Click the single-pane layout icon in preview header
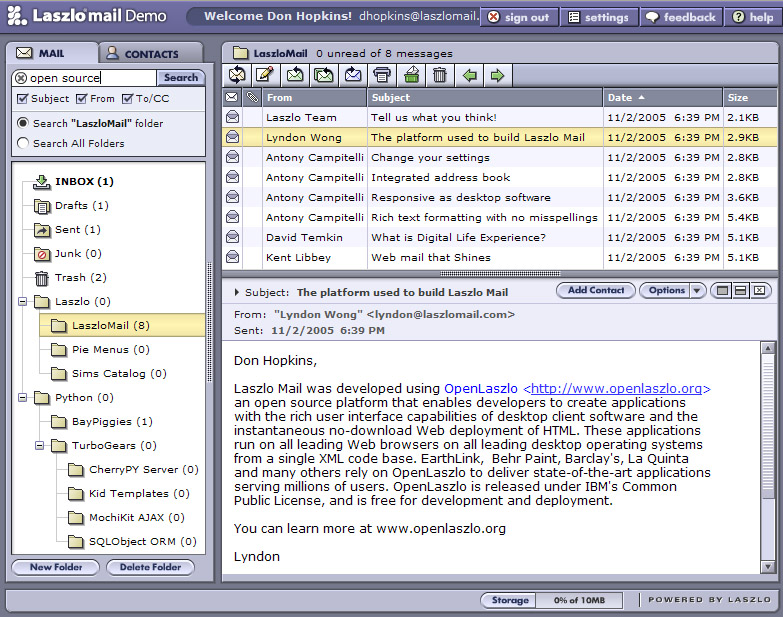The height and width of the screenshot is (617, 783). point(722,290)
